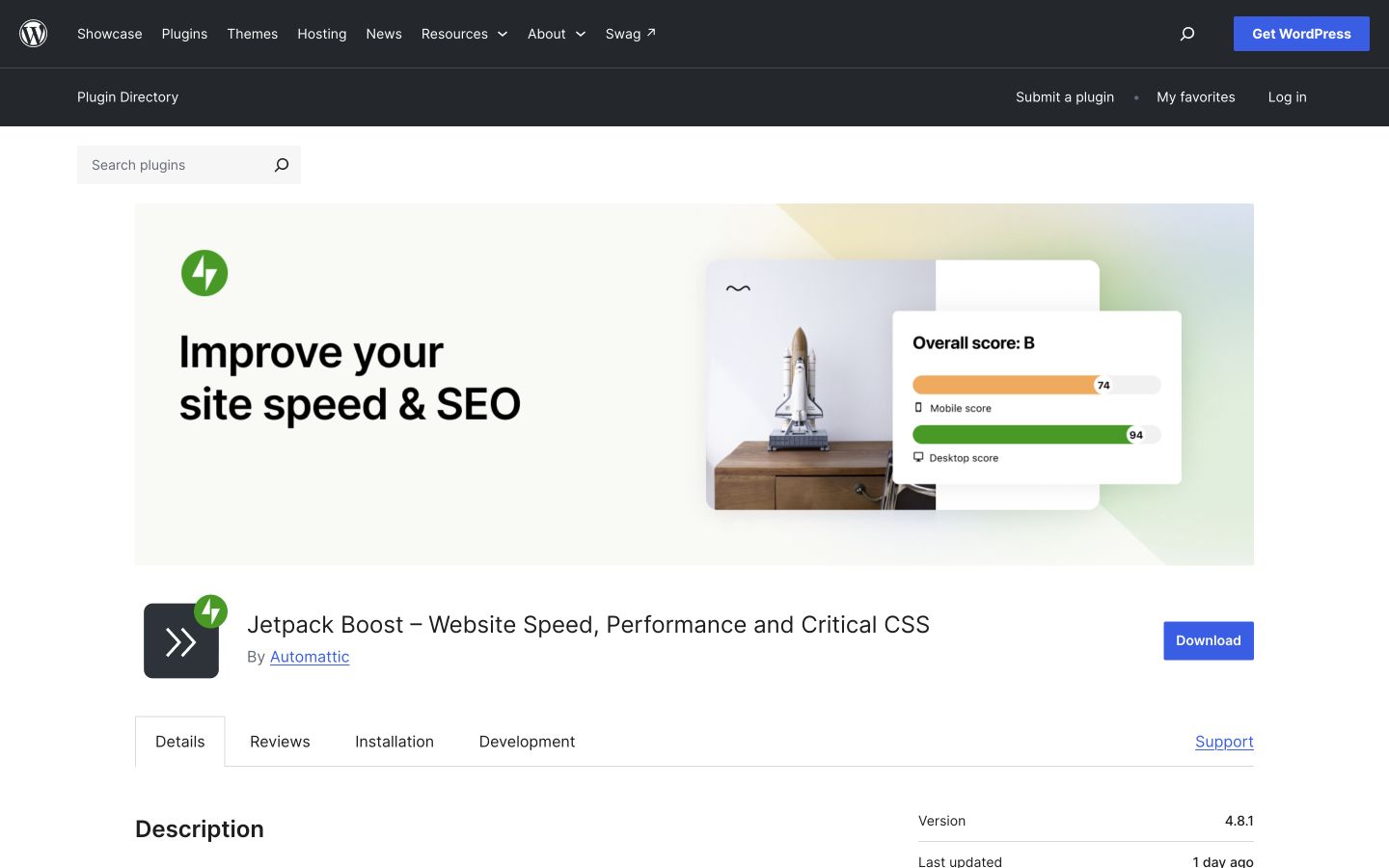Viewport: 1389px width, 868px height.
Task: Click Log in
Action: pyautogui.click(x=1288, y=97)
